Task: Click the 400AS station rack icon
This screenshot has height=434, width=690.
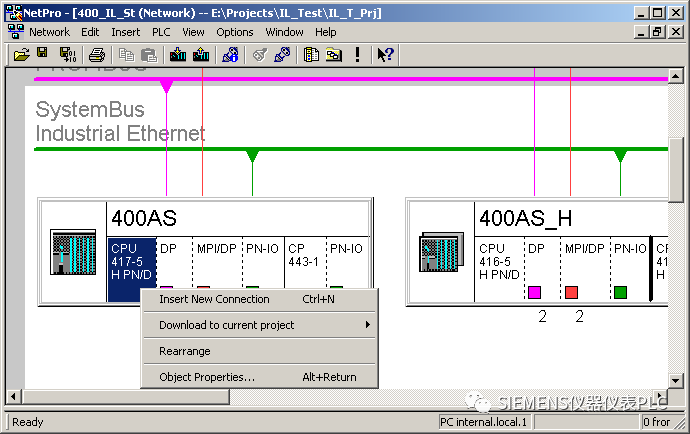Action: [x=73, y=252]
